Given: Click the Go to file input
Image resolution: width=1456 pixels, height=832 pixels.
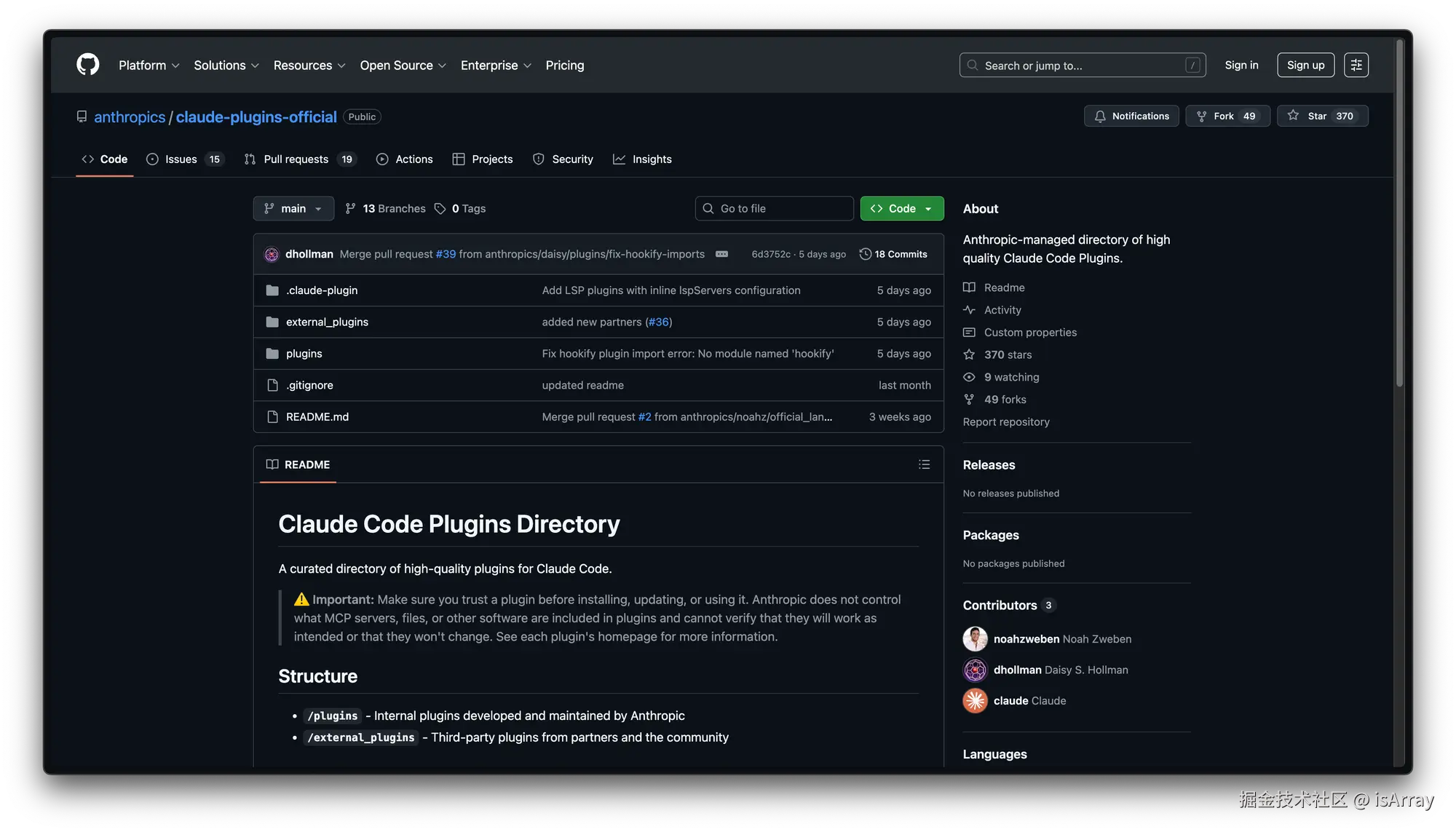Looking at the screenshot, I should [775, 209].
